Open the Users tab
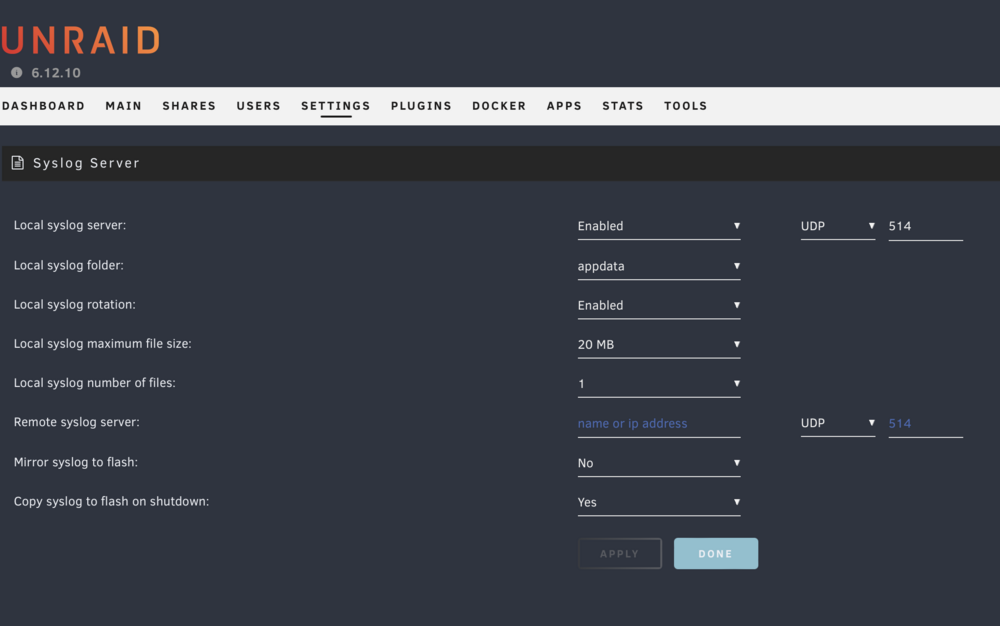 pos(258,106)
